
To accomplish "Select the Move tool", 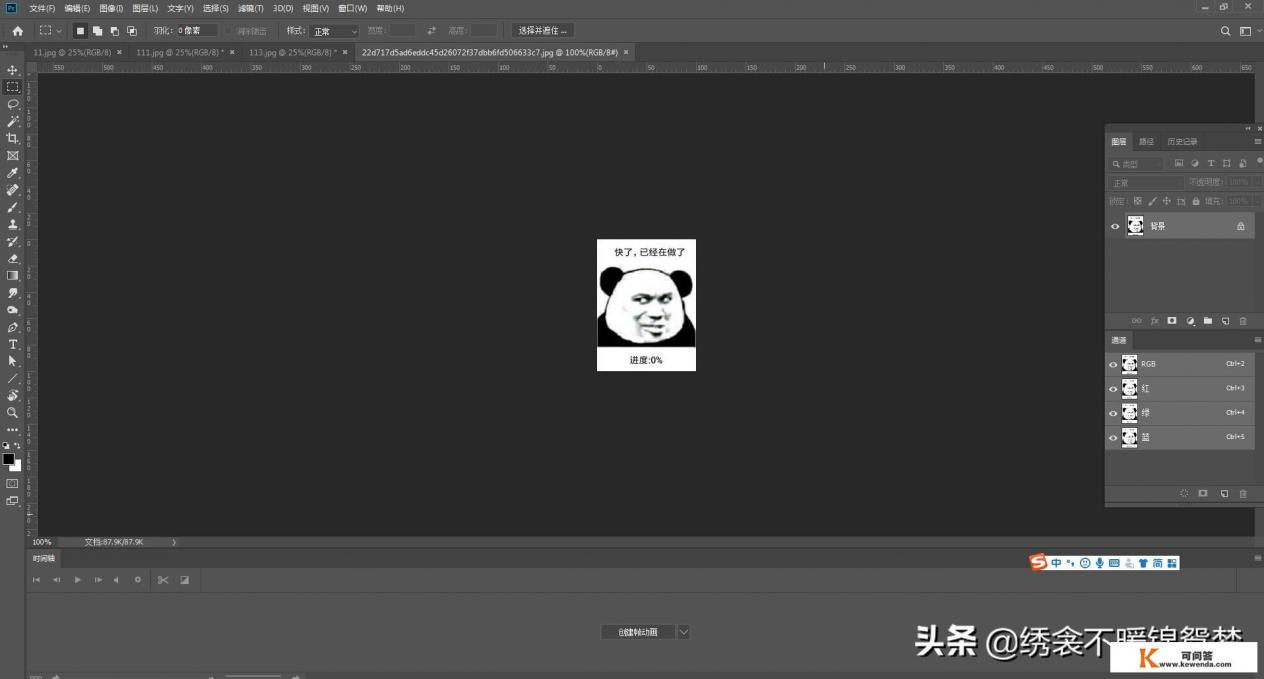I will tap(12, 70).
